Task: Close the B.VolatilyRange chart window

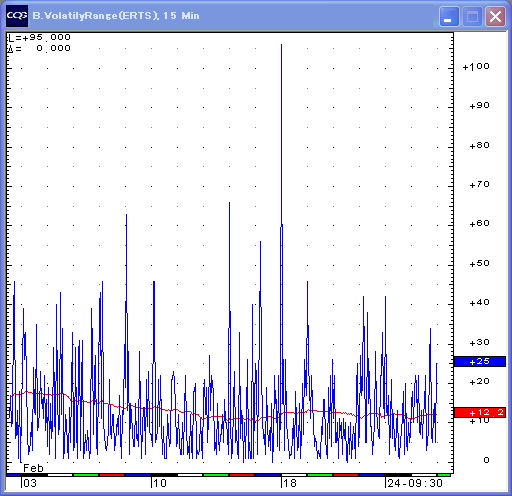Action: [495, 16]
